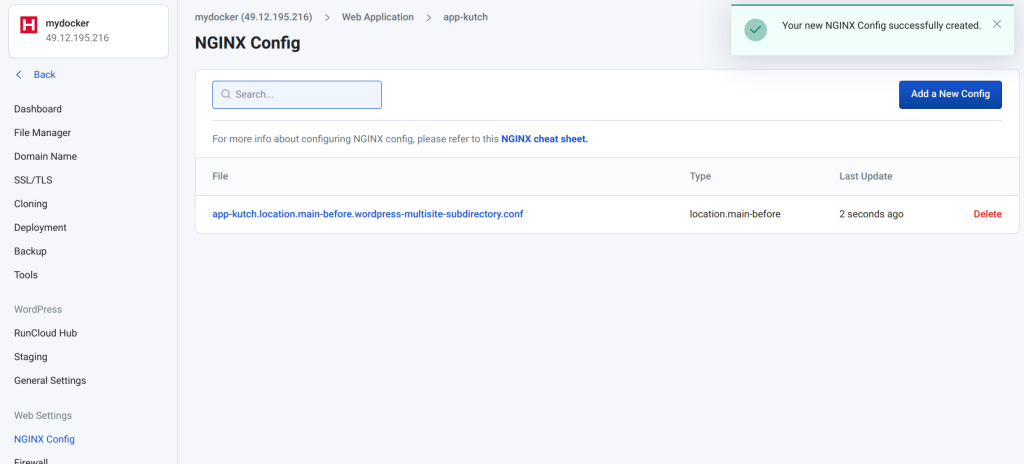This screenshot has height=464, width=1024.
Task: Go to Domain Name settings
Action: (46, 156)
